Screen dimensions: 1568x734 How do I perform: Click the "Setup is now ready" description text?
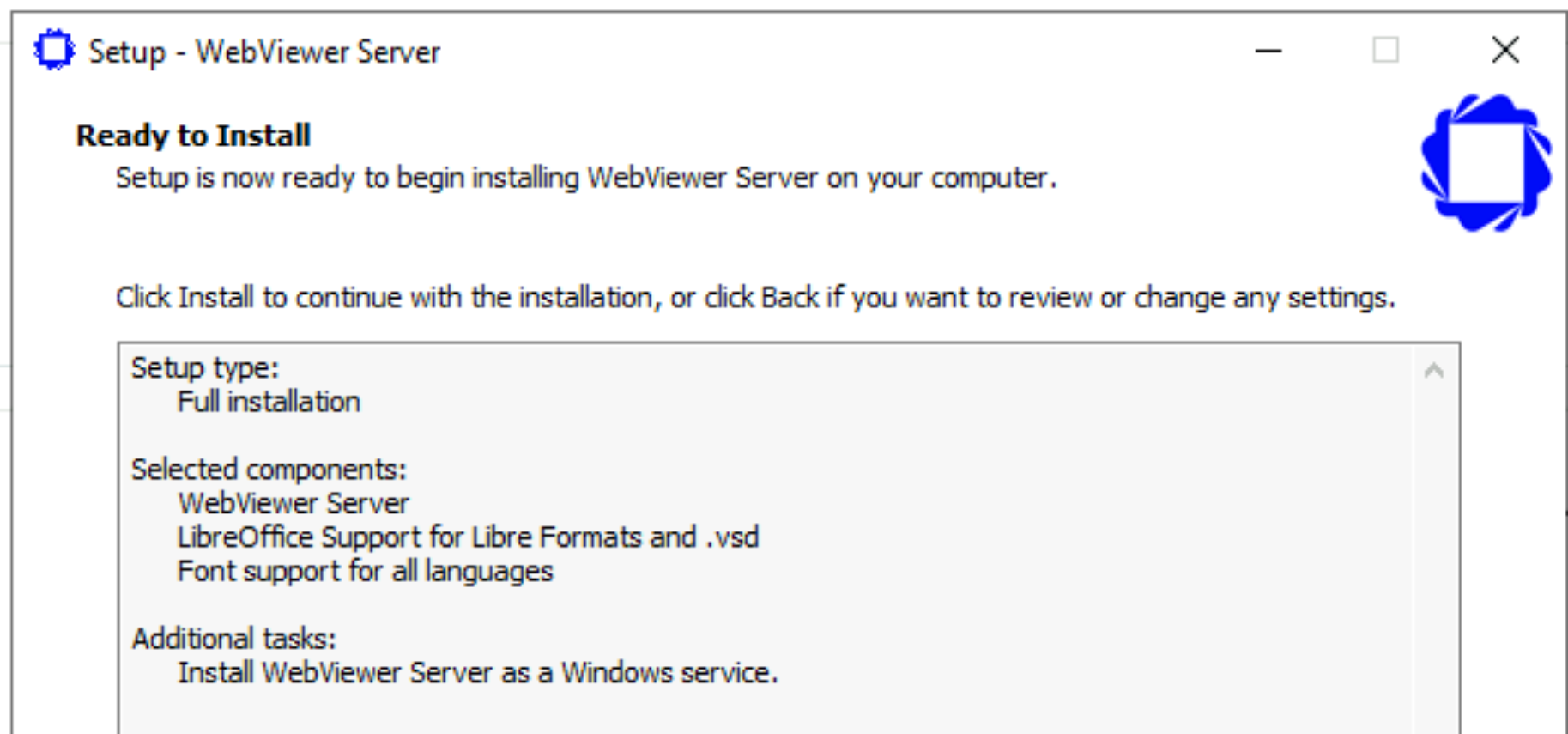[585, 178]
